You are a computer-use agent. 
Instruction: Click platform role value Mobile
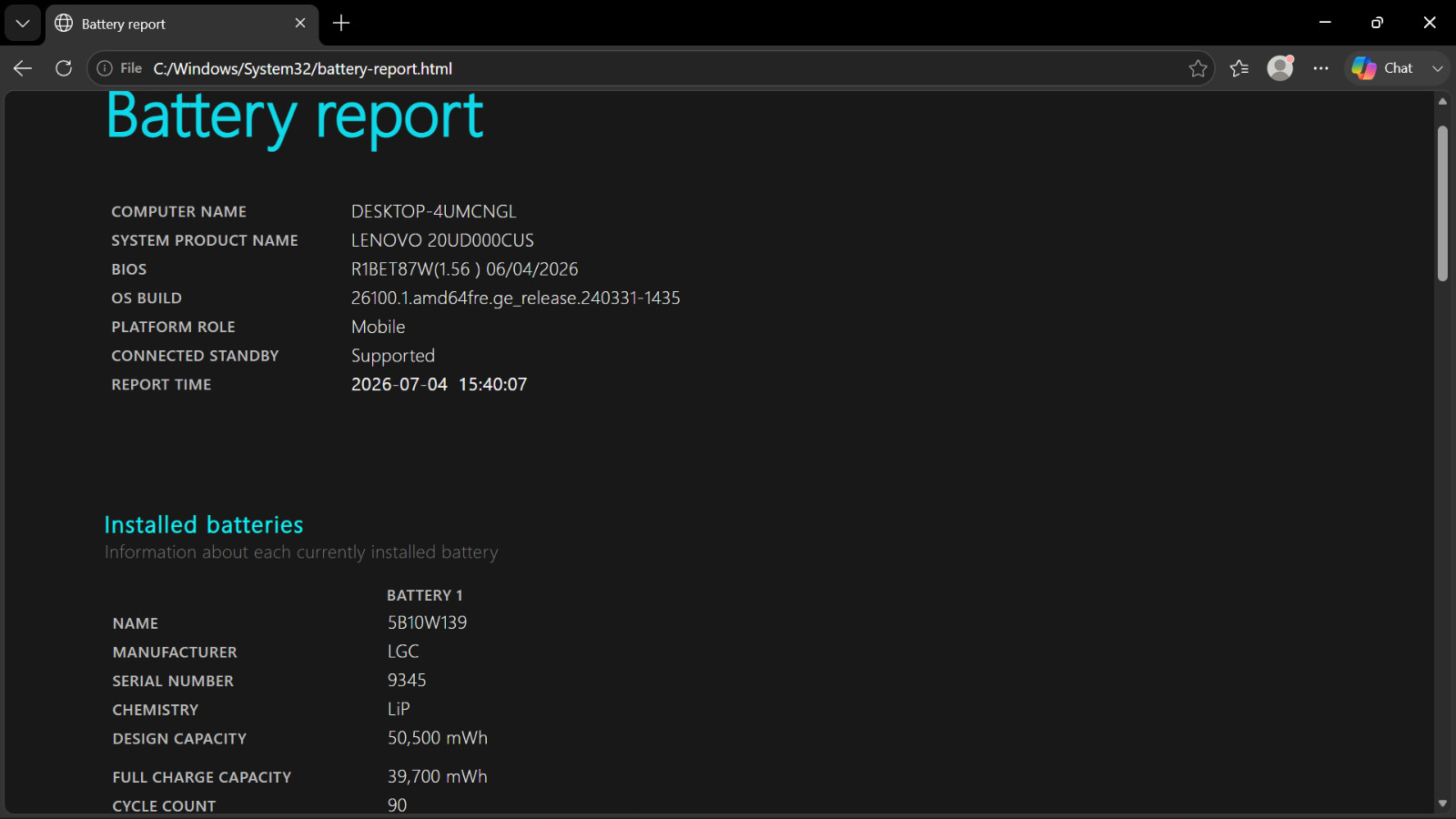point(378,327)
